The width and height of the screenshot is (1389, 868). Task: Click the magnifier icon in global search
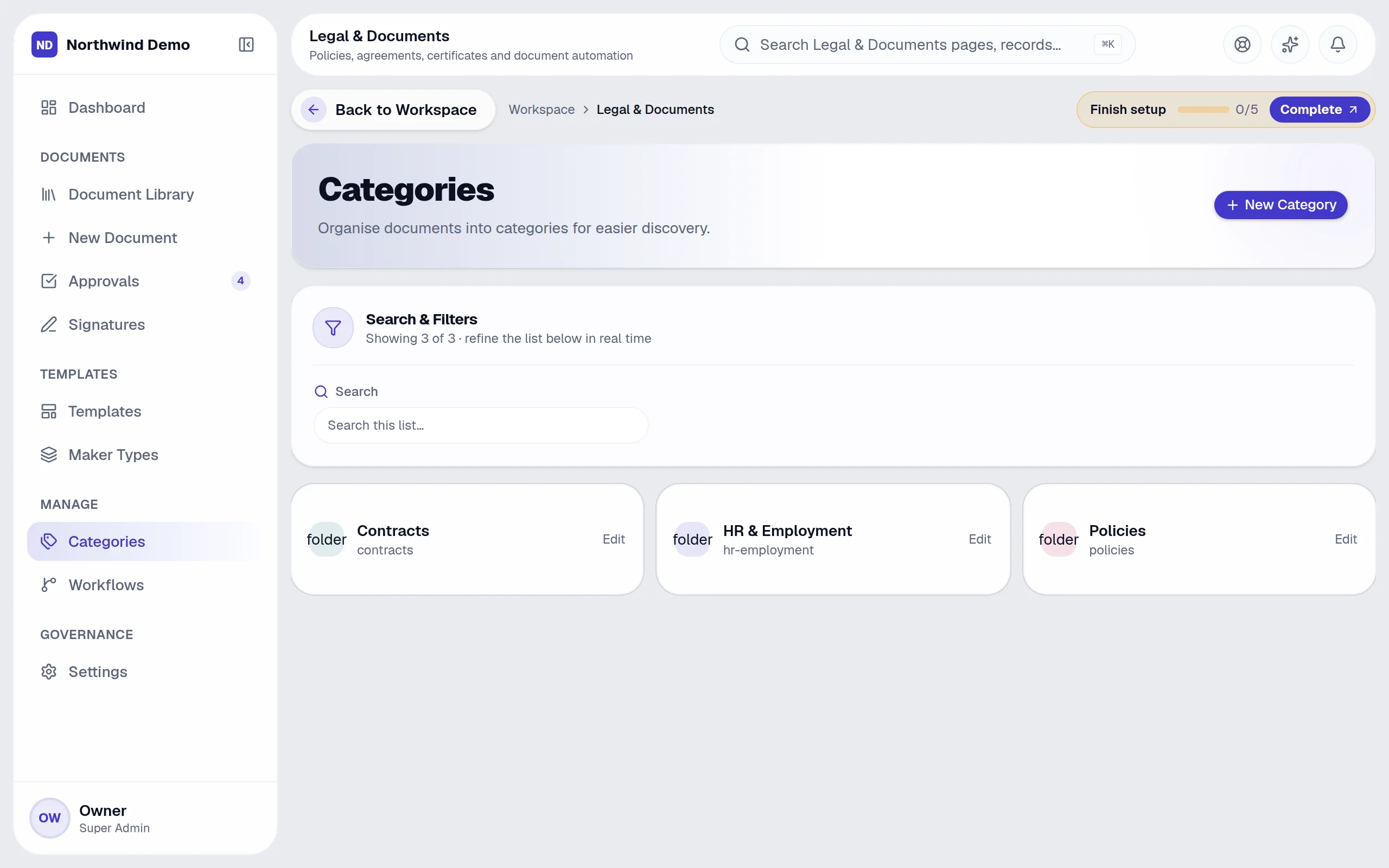tap(742, 45)
